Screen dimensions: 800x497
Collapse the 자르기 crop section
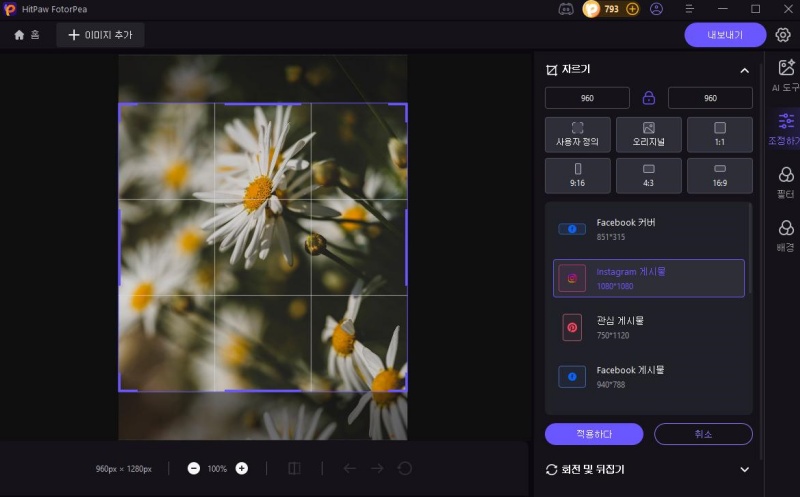point(744,70)
